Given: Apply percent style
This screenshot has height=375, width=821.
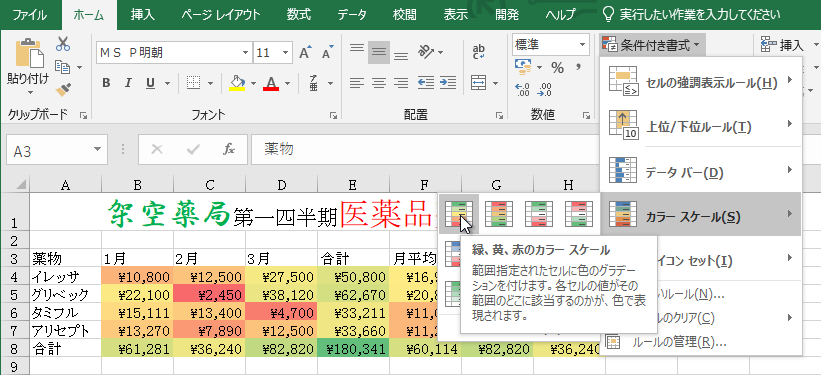Looking at the screenshot, I should (558, 68).
